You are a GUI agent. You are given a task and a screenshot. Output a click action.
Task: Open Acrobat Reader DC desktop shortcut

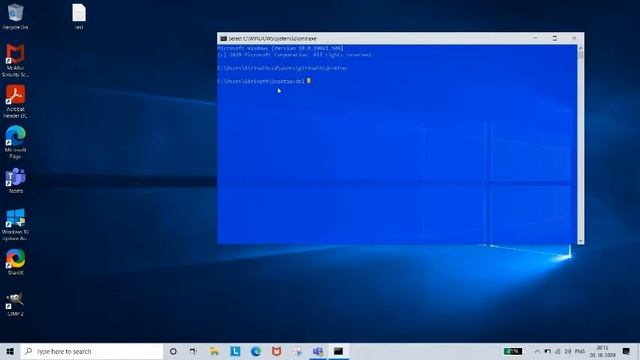coord(16,101)
